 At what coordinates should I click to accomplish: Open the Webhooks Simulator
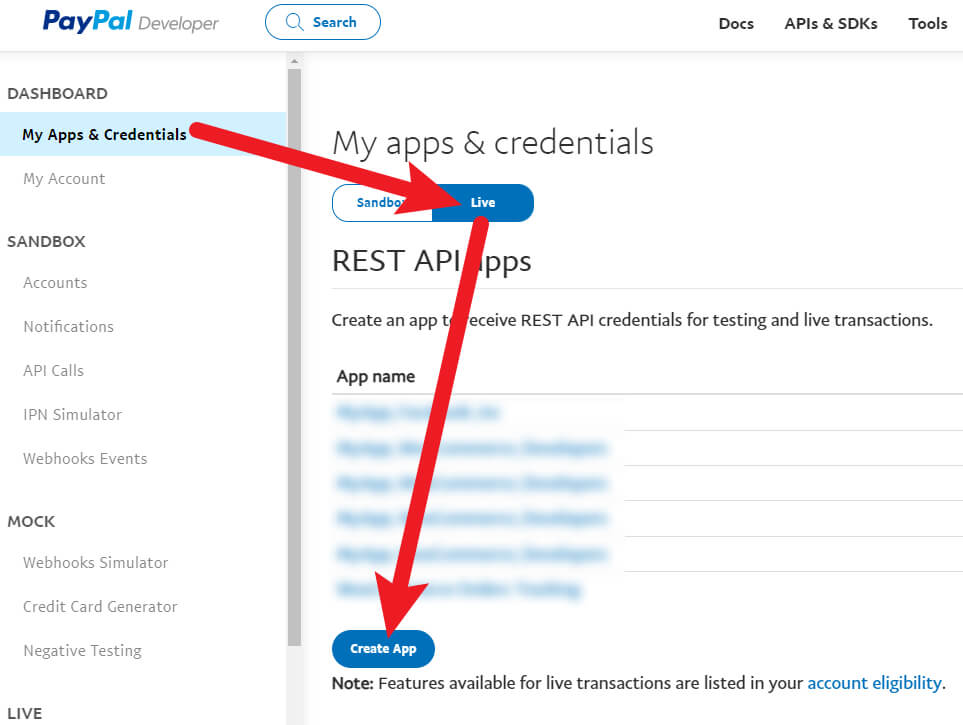pyautogui.click(x=95, y=563)
